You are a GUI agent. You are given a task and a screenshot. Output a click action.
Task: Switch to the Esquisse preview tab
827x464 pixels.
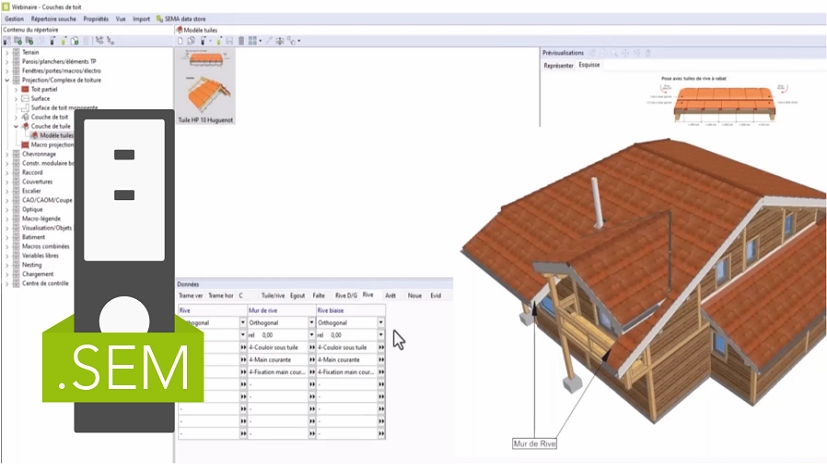(589, 64)
